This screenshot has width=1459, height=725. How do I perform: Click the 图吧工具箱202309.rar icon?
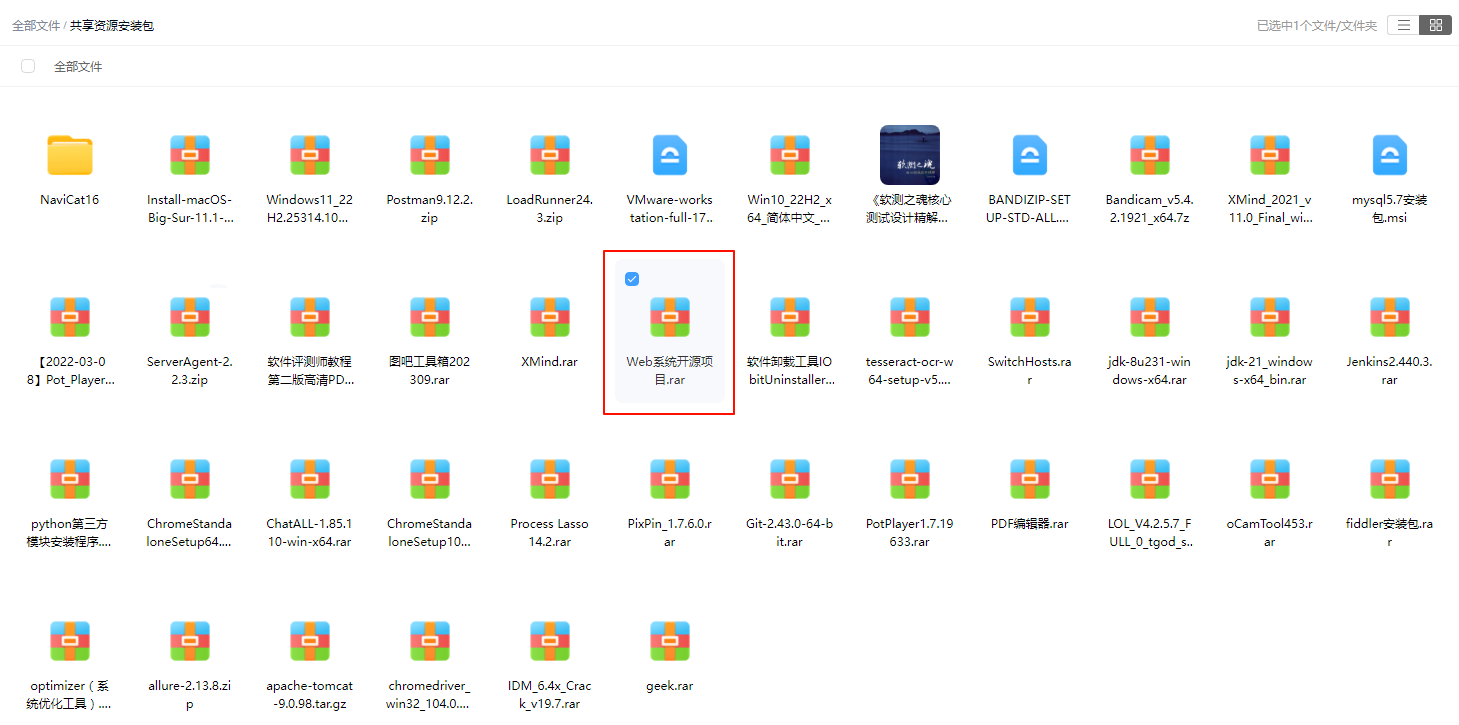tap(430, 317)
